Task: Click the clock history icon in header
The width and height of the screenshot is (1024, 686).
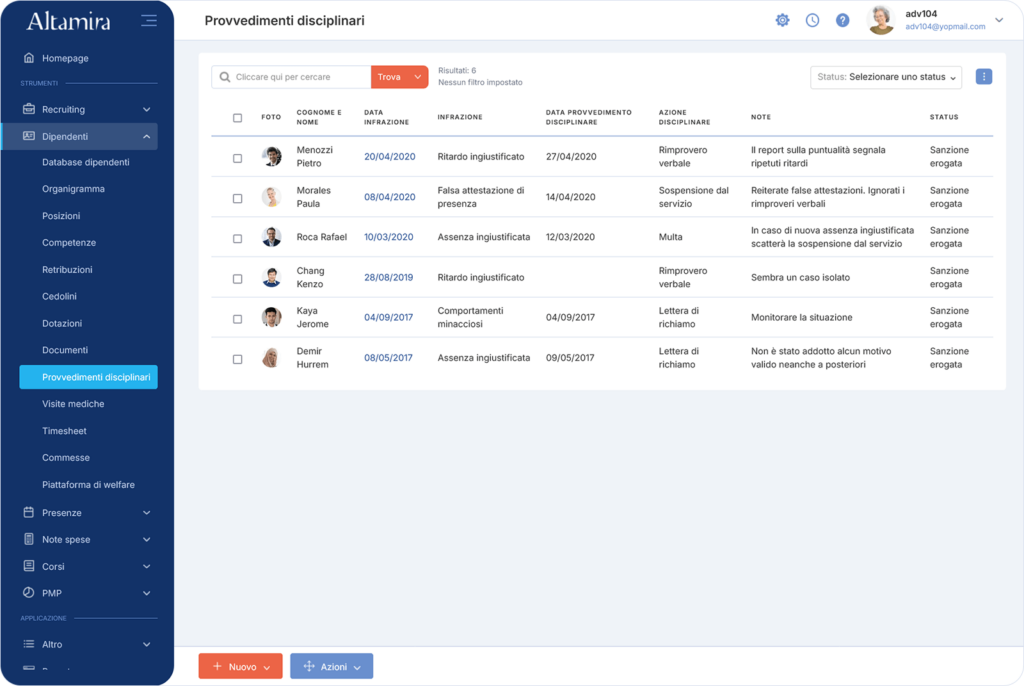Action: 812,20
